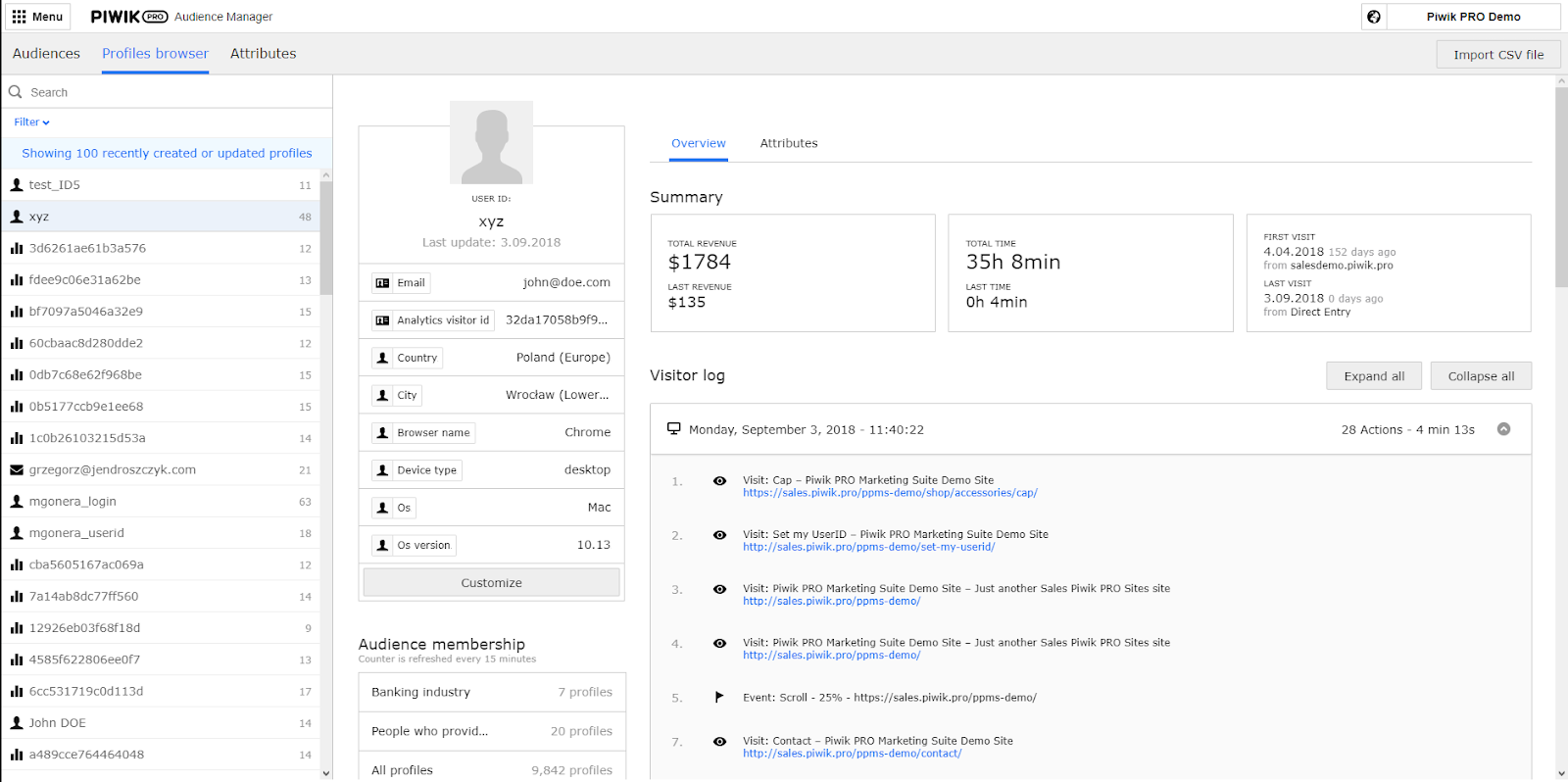Open the Menu grid icon
This screenshot has height=782, width=1568.
[19, 17]
